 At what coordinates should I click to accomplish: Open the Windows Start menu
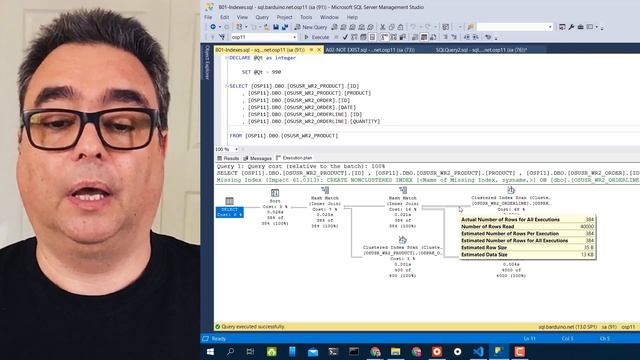coord(210,351)
